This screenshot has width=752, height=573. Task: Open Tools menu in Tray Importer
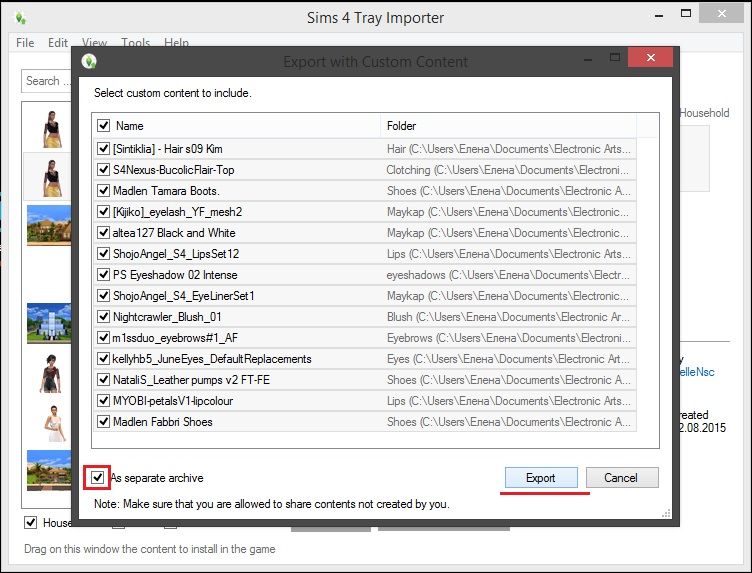pos(136,43)
